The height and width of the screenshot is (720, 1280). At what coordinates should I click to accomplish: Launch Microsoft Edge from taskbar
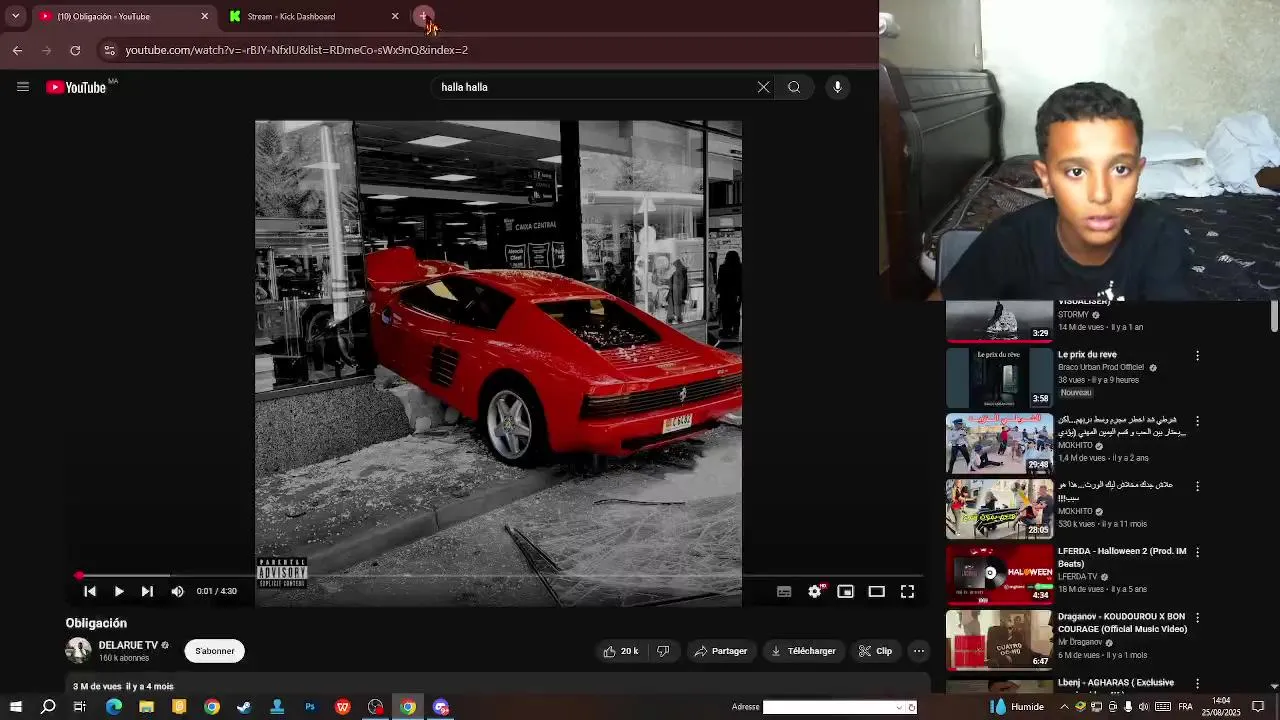click(114, 707)
